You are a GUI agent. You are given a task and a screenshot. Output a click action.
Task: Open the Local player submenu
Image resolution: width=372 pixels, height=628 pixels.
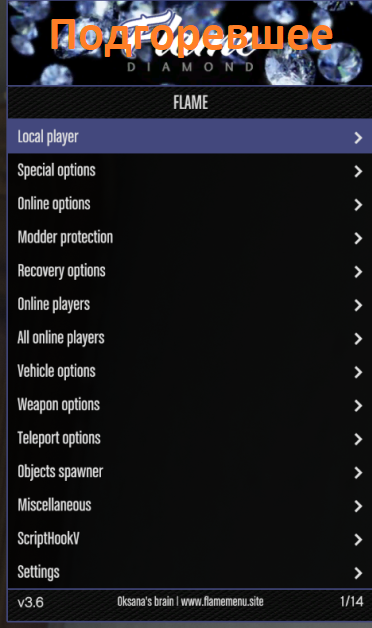click(x=190, y=137)
